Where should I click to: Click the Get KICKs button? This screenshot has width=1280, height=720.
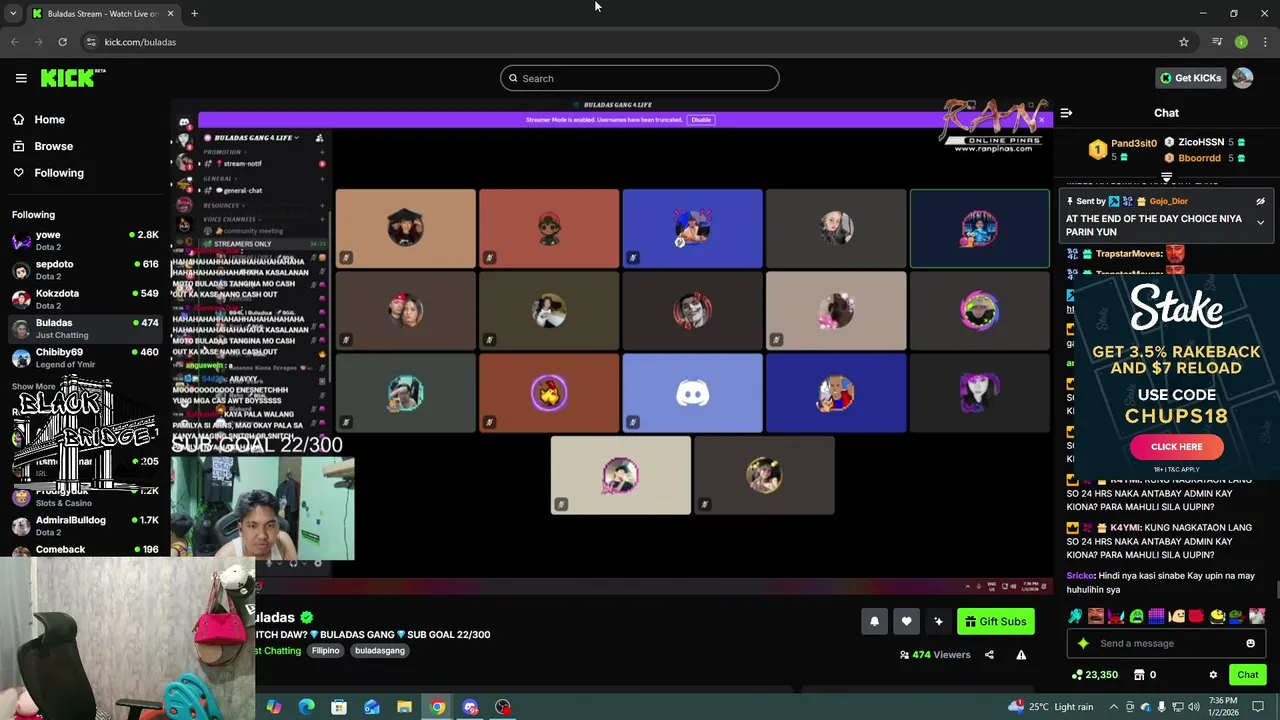(x=1190, y=78)
